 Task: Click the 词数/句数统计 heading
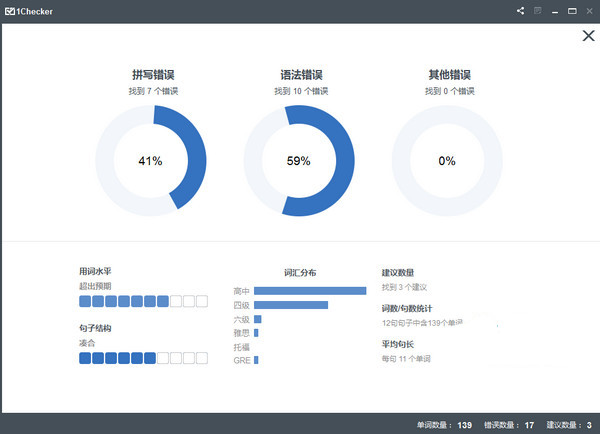pos(407,308)
